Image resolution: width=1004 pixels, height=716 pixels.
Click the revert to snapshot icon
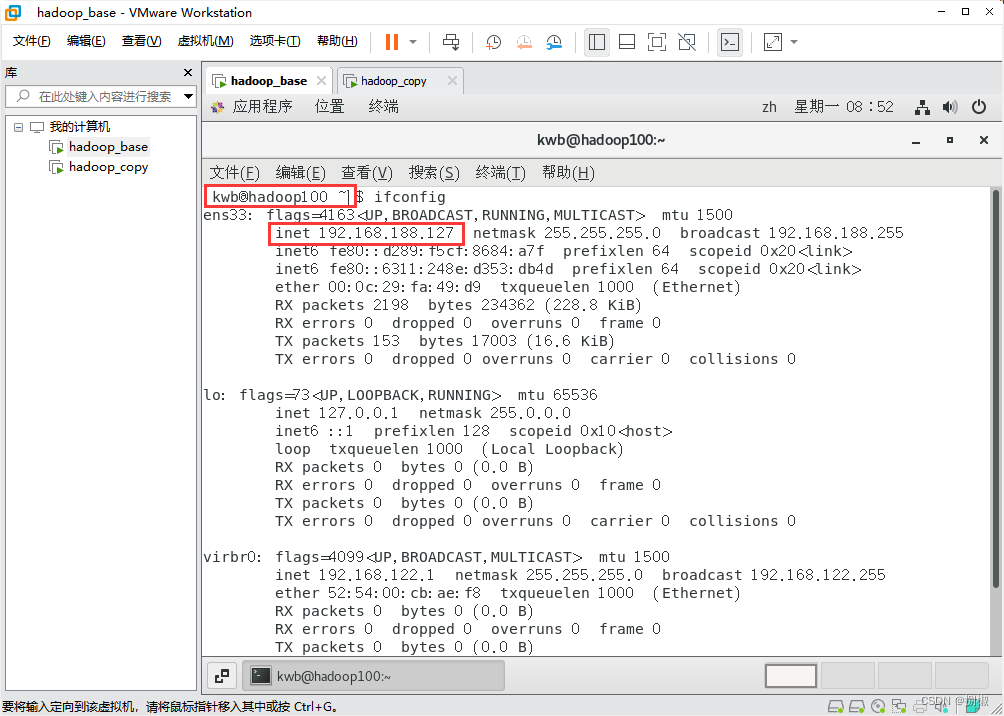[524, 42]
